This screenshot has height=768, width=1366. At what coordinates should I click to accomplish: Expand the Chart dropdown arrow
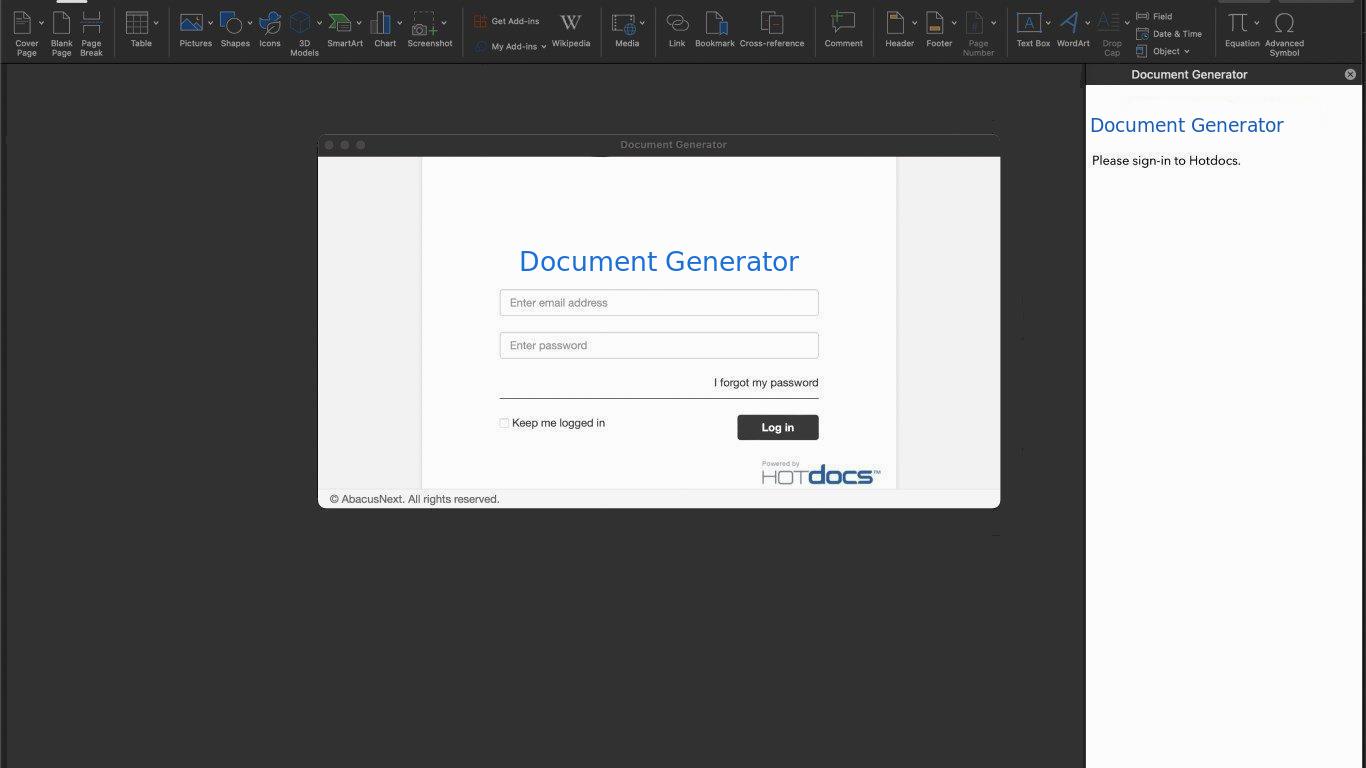400,22
